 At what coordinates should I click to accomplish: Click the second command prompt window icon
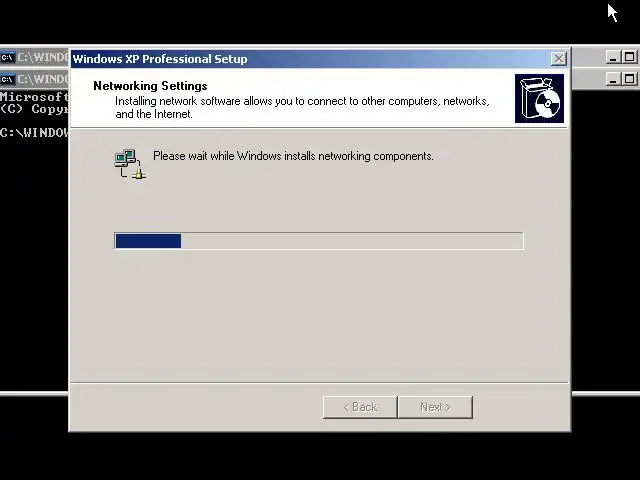point(7,79)
